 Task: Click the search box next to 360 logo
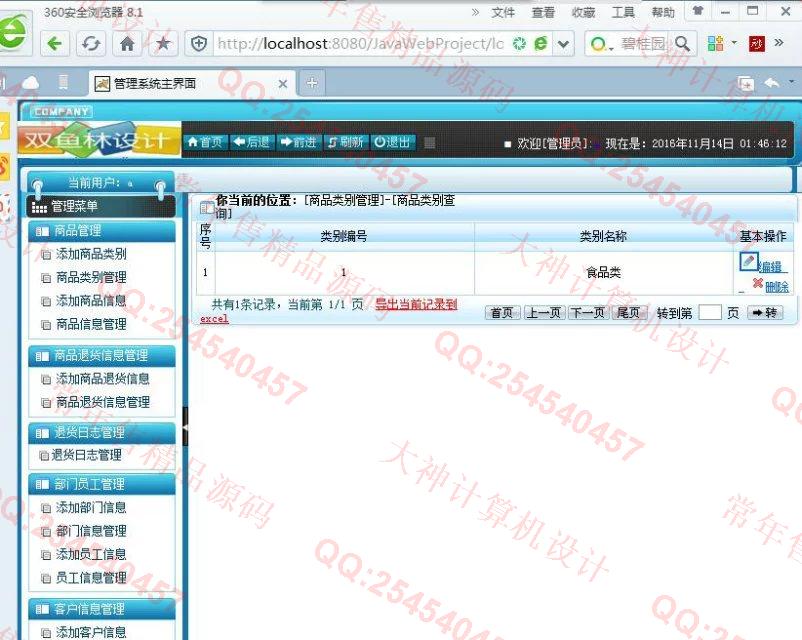click(x=642, y=44)
